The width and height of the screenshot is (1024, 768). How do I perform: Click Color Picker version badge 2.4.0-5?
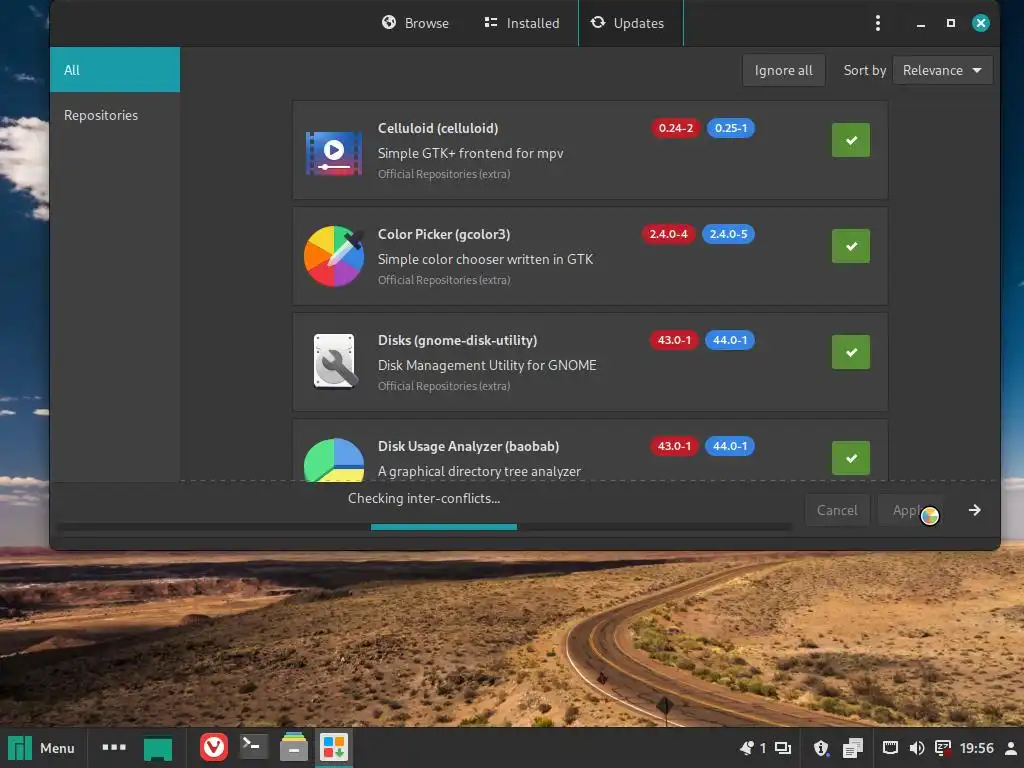click(x=728, y=234)
